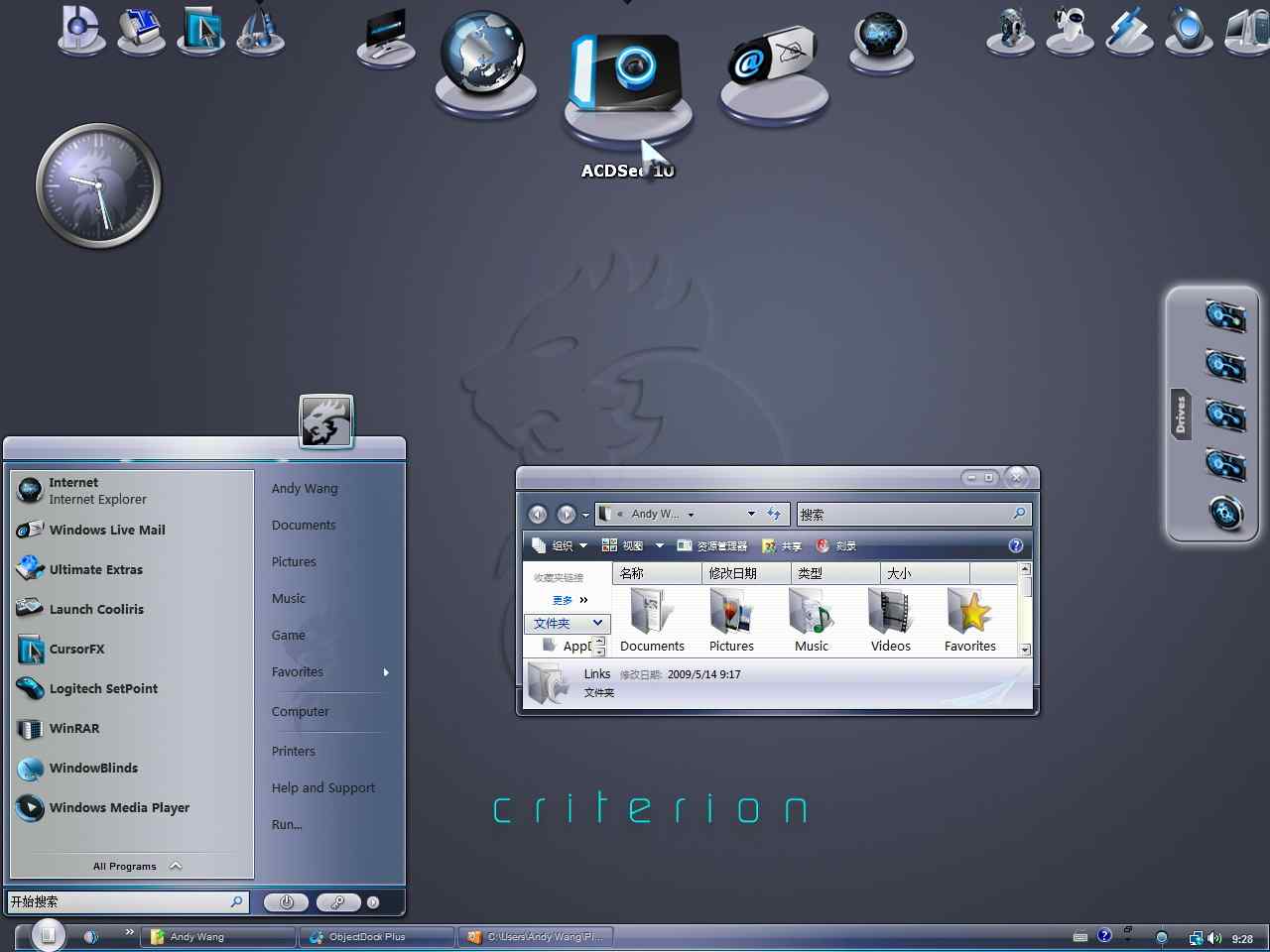The image size is (1270, 952).
Task: Open the WALL-E robot dock icon
Action: 1010,30
